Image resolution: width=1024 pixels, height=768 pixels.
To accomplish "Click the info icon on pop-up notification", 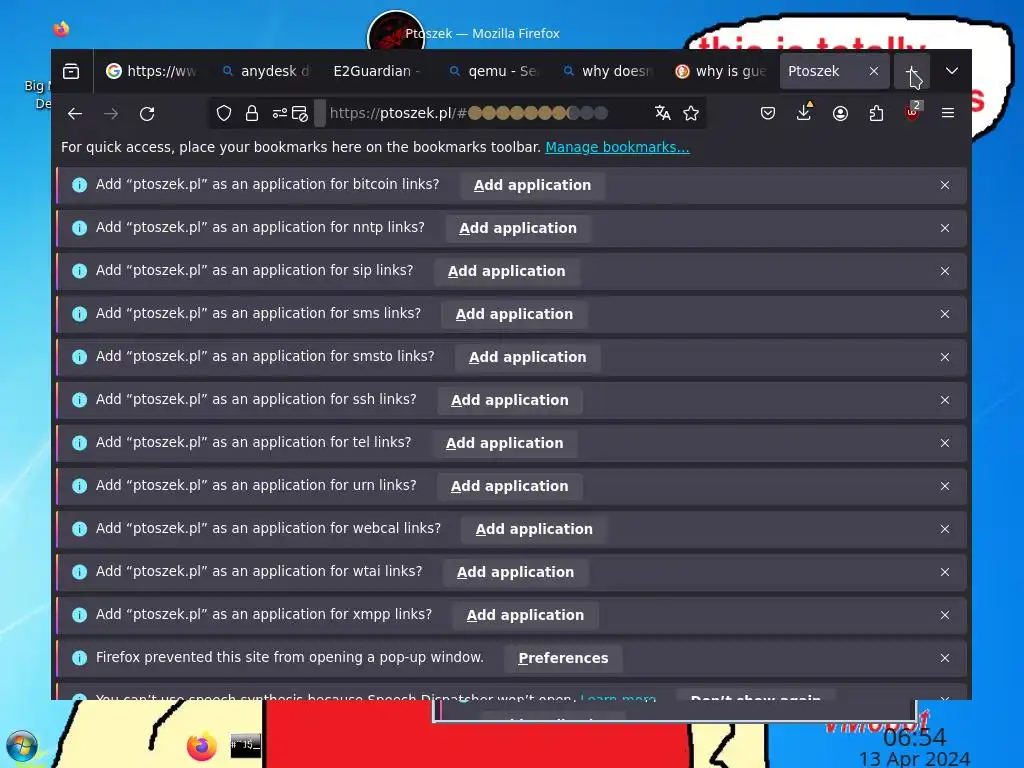I will (x=80, y=658).
